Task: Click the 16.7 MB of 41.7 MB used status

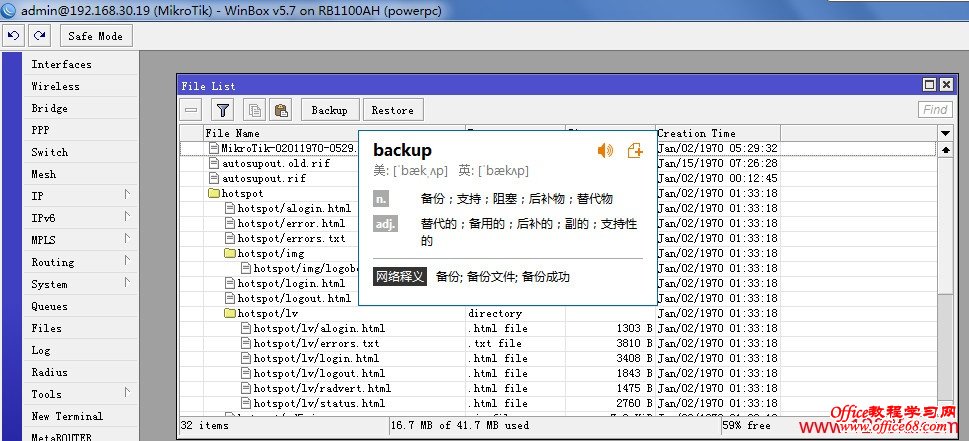Action: pos(460,425)
